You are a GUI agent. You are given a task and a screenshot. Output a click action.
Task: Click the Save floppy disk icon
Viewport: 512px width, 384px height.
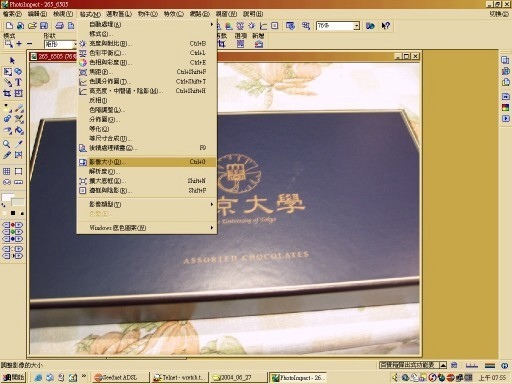(x=44, y=26)
